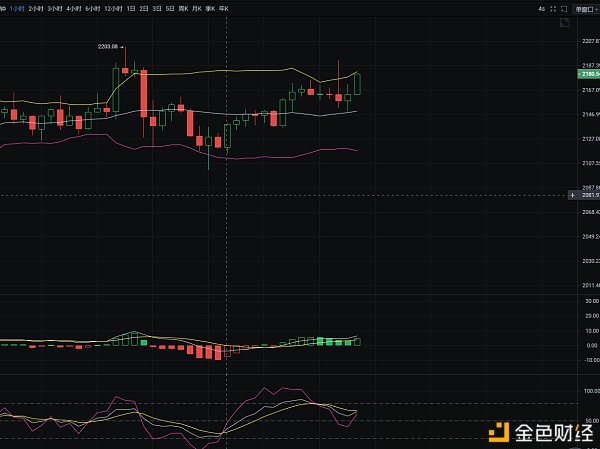Click the 2081.97 crosshair price label
The image size is (600, 449).
[x=588, y=195]
